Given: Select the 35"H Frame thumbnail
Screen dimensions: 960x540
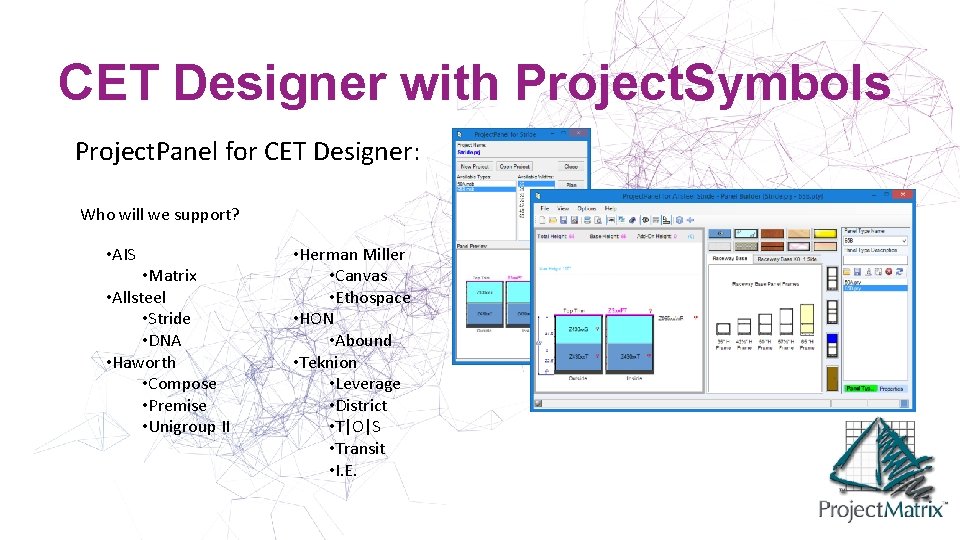Looking at the screenshot, I should [x=723, y=329].
